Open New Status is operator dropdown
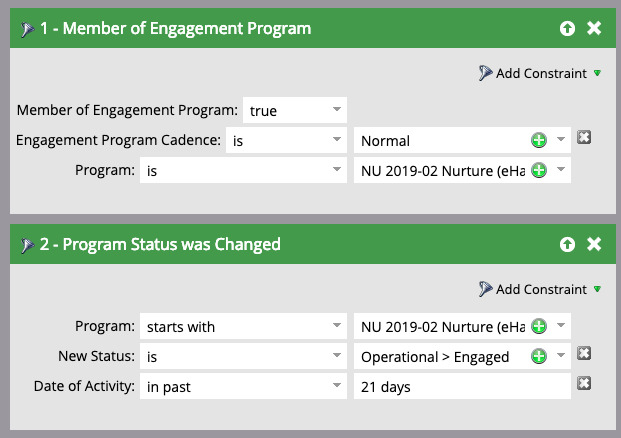Viewport: 621px width, 438px height. coord(243,356)
